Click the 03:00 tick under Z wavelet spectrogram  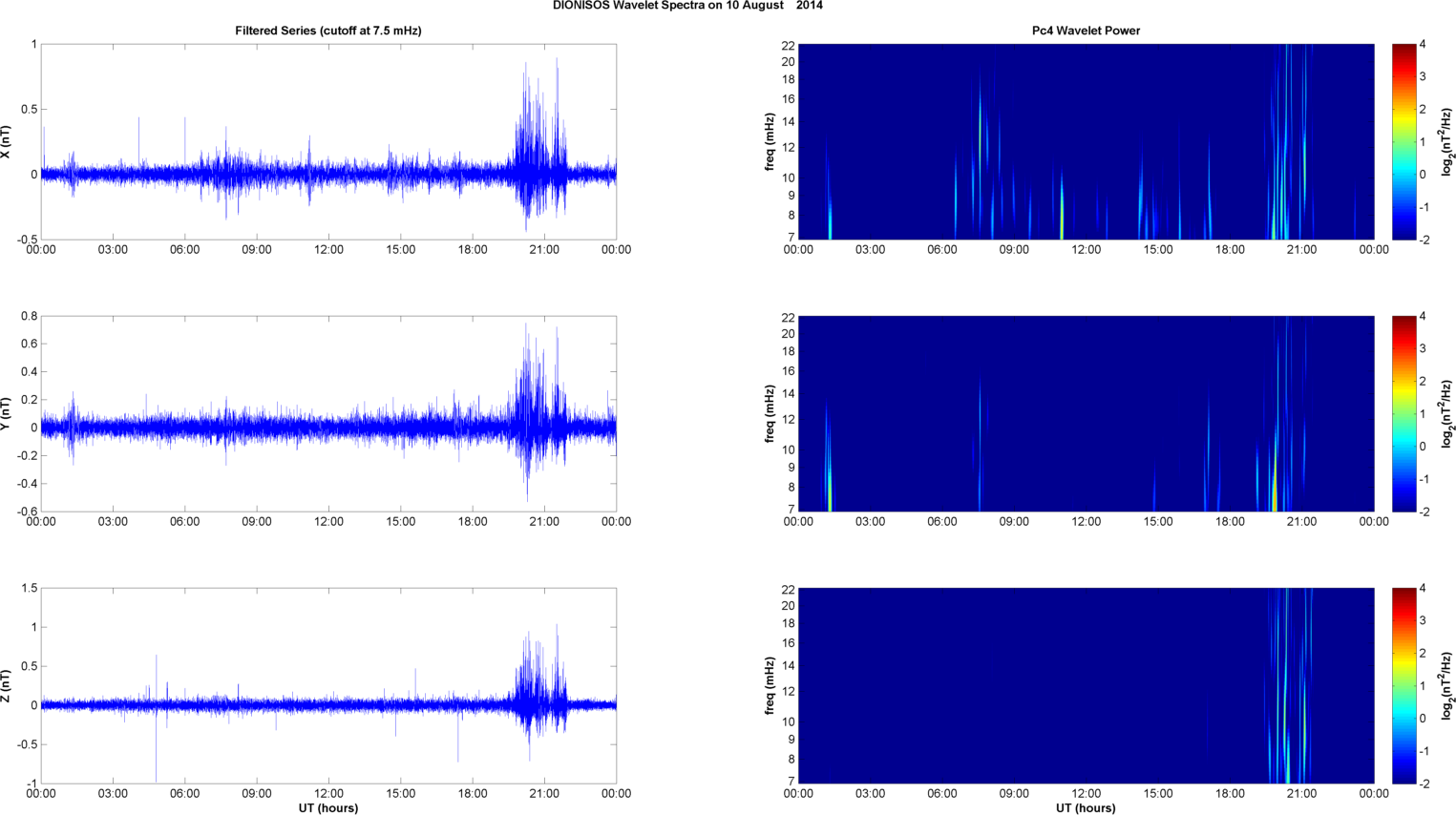pos(870,794)
